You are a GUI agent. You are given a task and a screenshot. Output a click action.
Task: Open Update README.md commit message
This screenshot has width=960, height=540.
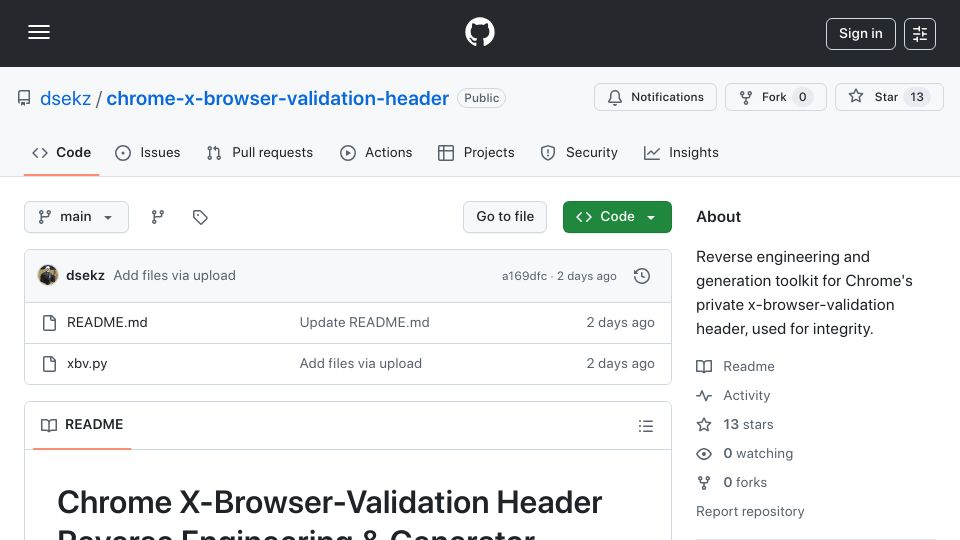[364, 323]
